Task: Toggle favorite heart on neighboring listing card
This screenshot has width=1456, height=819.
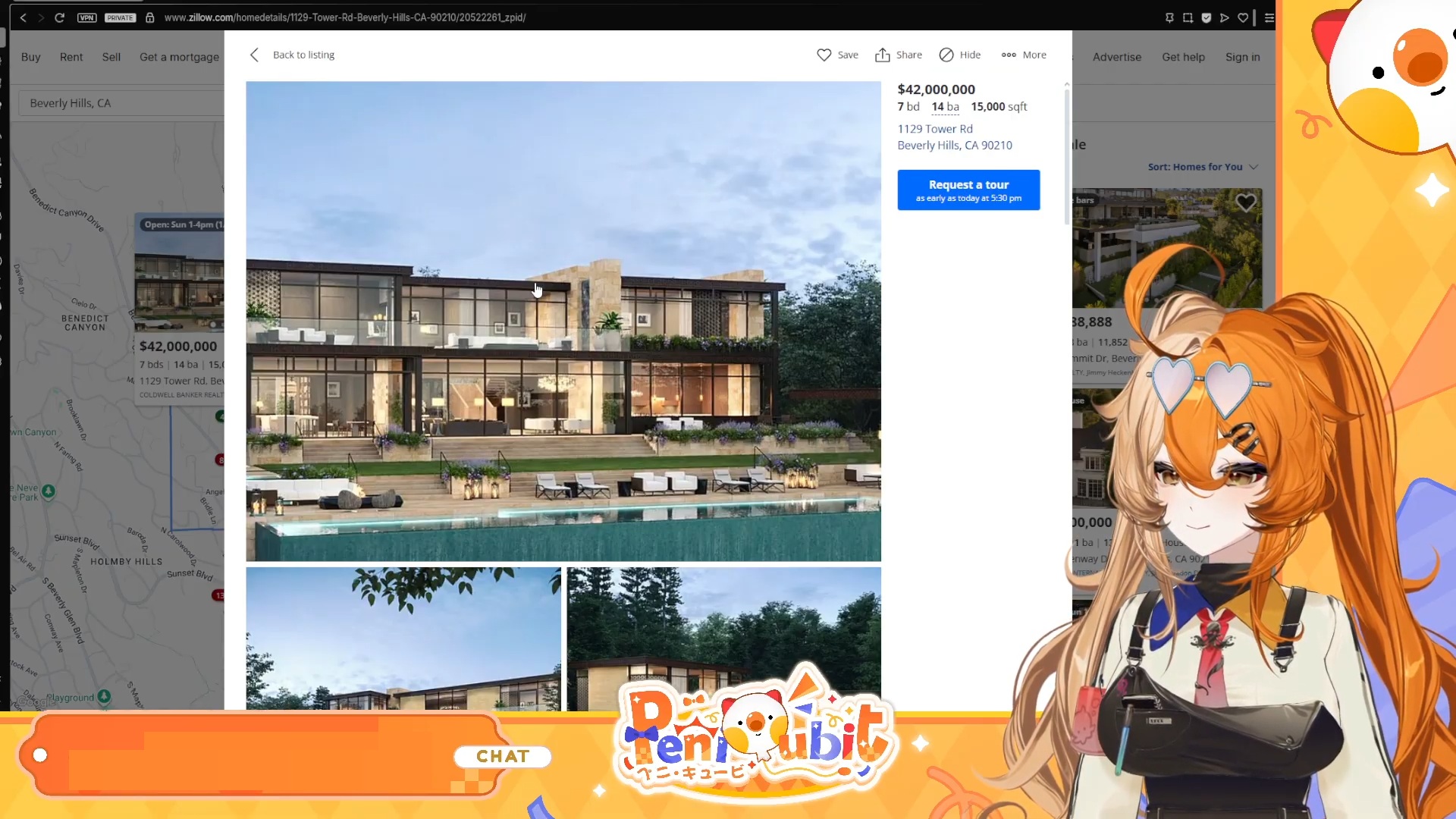Action: tap(1246, 202)
